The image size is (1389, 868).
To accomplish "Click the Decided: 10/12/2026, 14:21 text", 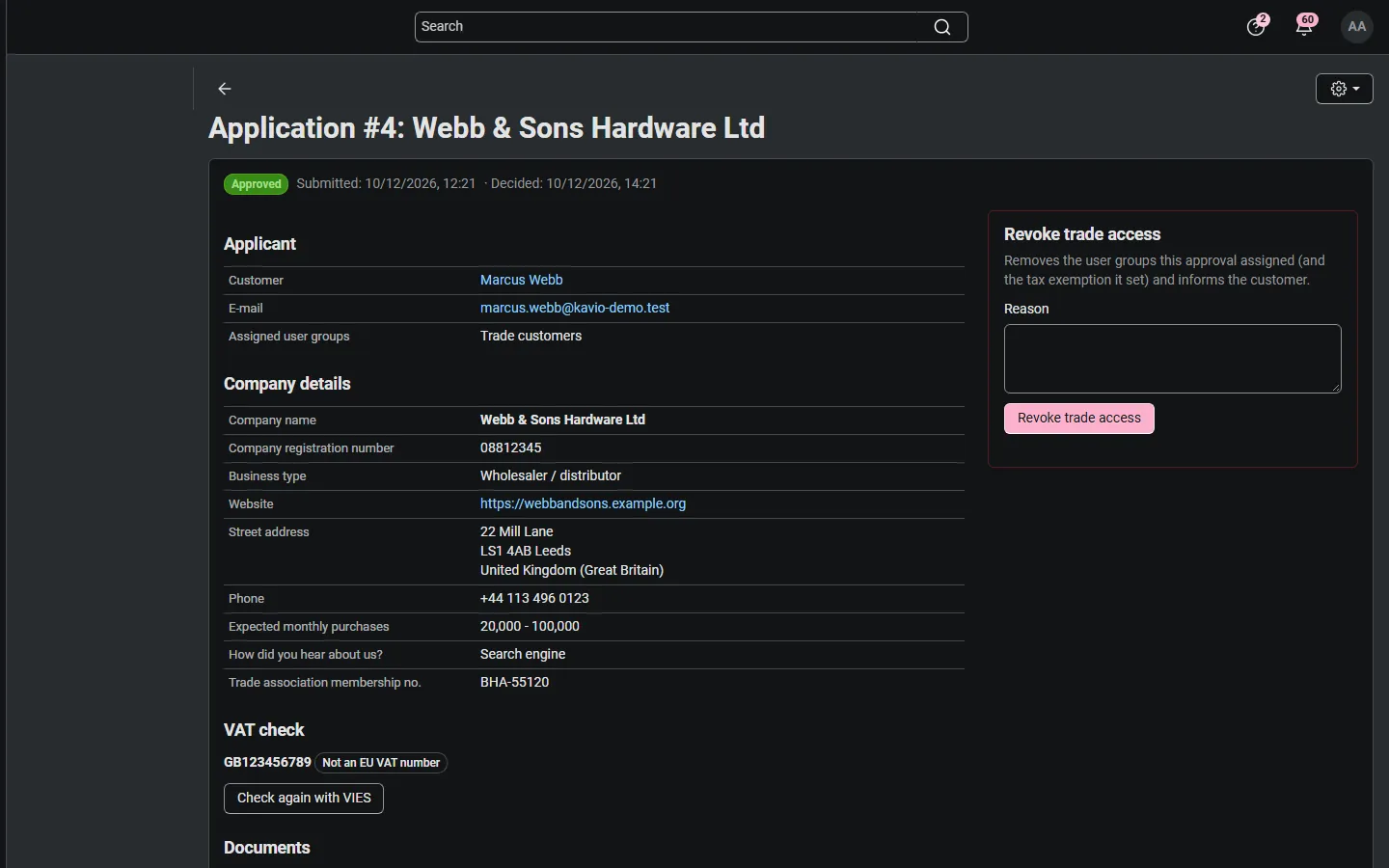I will tap(574, 183).
